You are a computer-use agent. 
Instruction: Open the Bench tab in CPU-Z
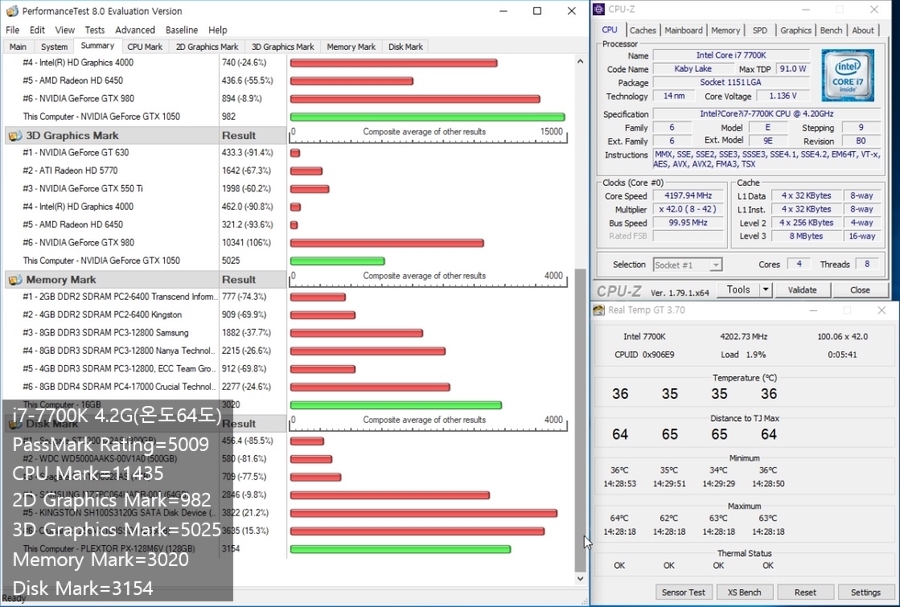[831, 30]
